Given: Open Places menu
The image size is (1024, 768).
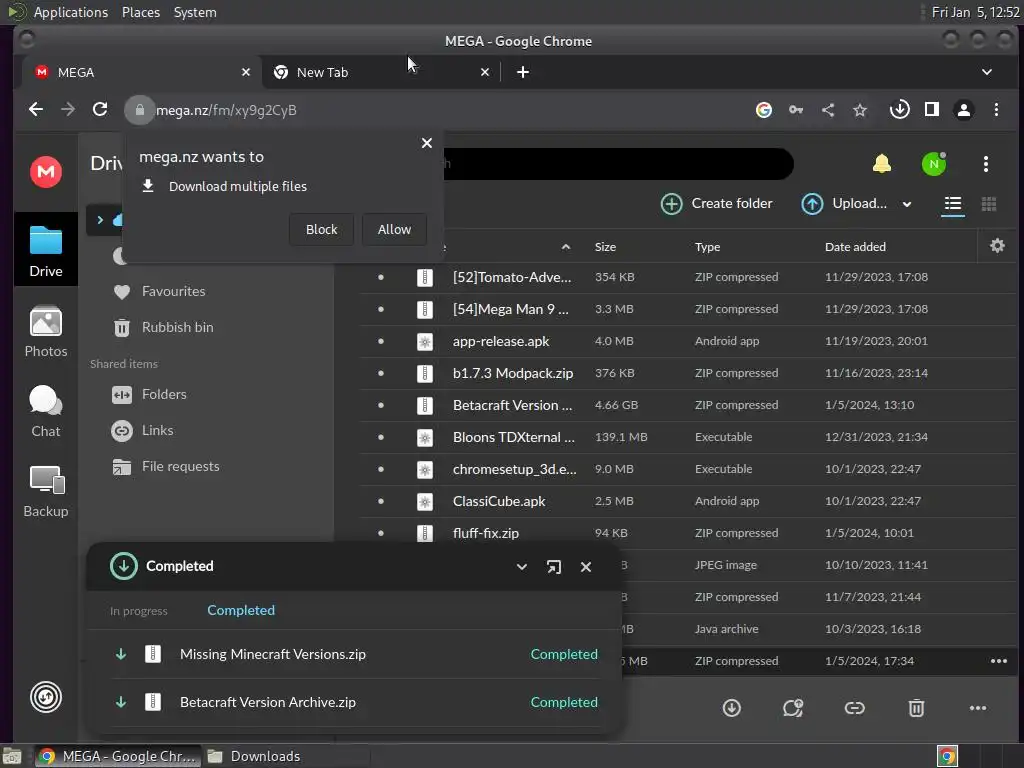Looking at the screenshot, I should [x=140, y=12].
